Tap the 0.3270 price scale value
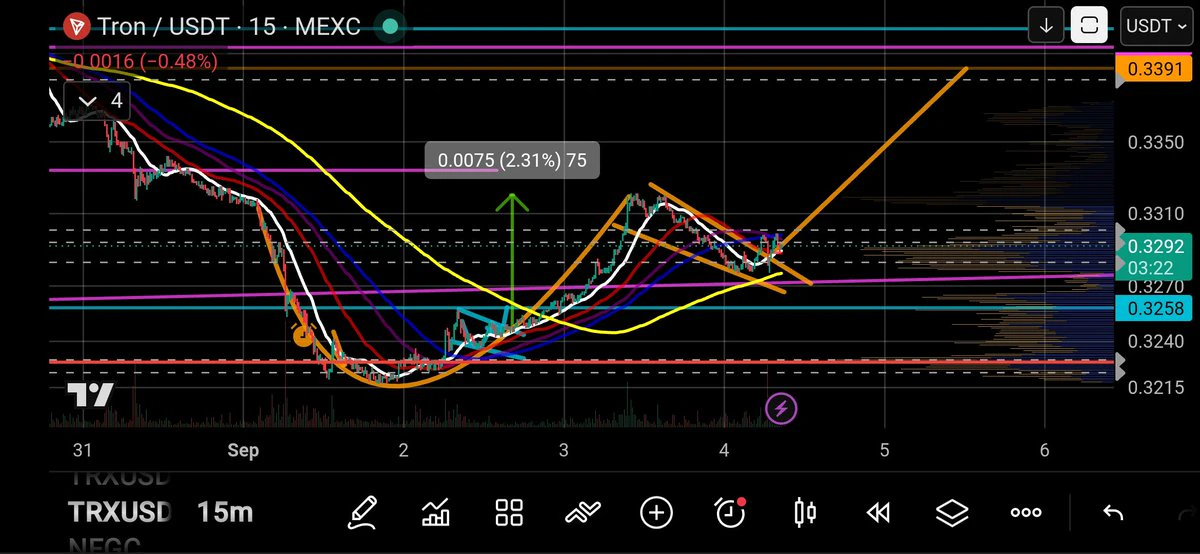1200x554 pixels. pos(1156,285)
